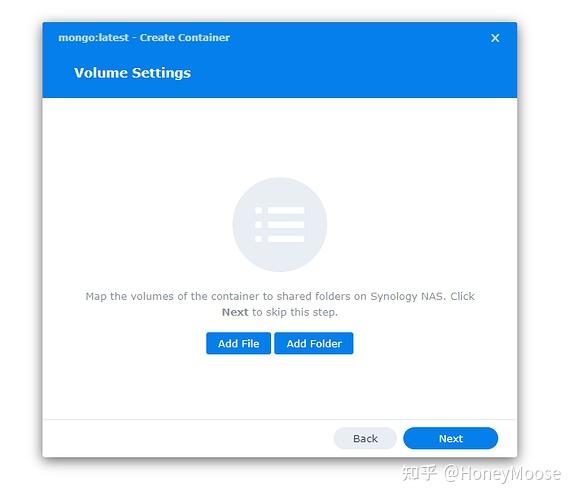Proceed with the blue Next button
Viewport: 575px width, 500px height.
451,438
